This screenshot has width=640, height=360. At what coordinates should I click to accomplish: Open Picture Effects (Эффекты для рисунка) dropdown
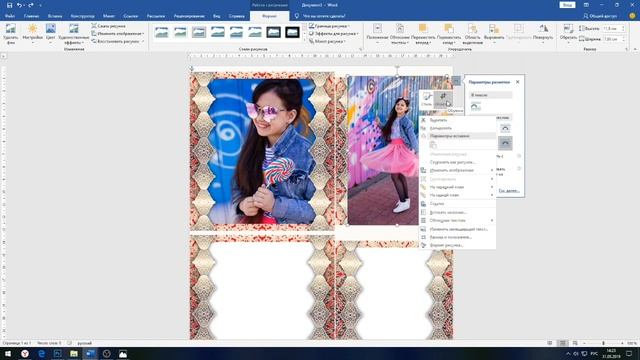(333, 33)
